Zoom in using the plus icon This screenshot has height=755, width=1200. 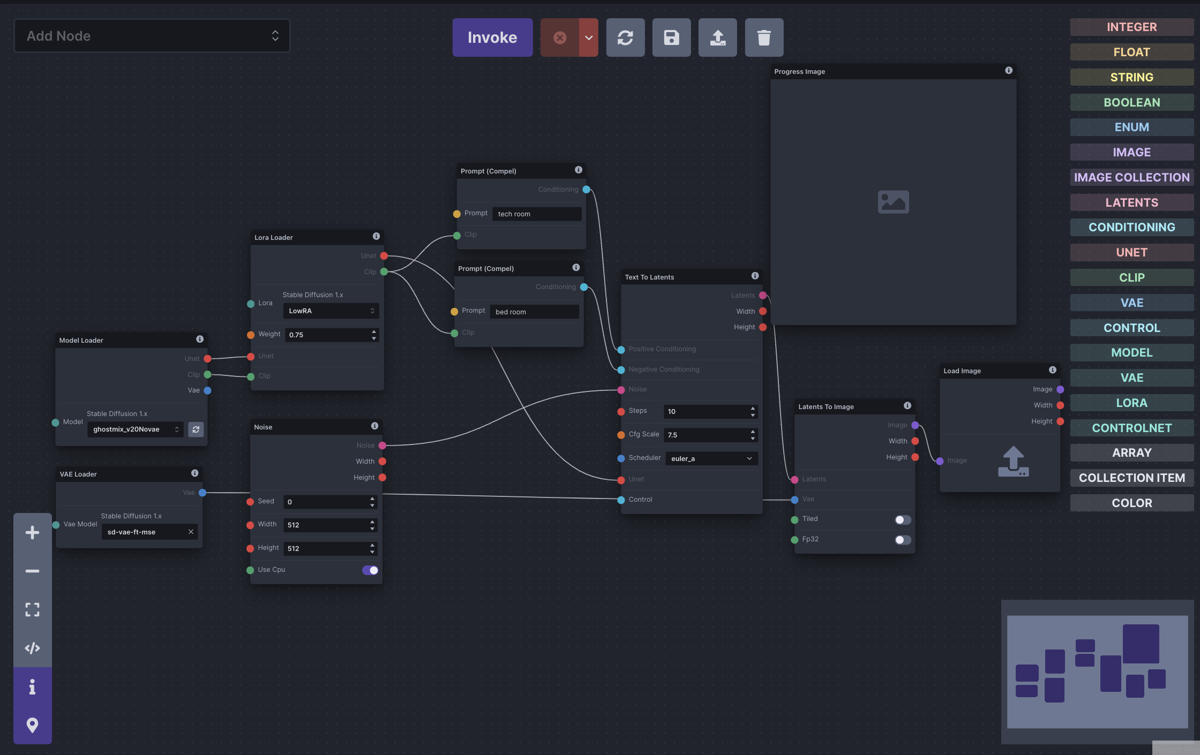click(x=32, y=532)
